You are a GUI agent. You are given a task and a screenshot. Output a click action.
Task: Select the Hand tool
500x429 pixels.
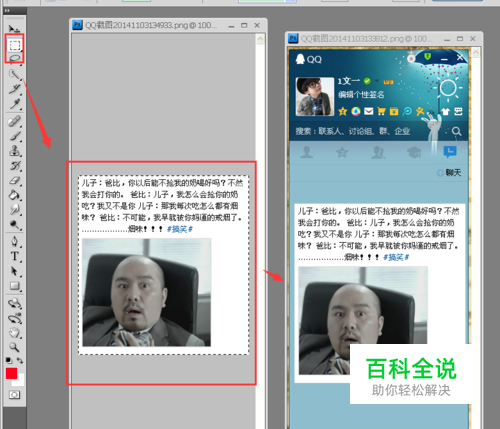pos(14,333)
